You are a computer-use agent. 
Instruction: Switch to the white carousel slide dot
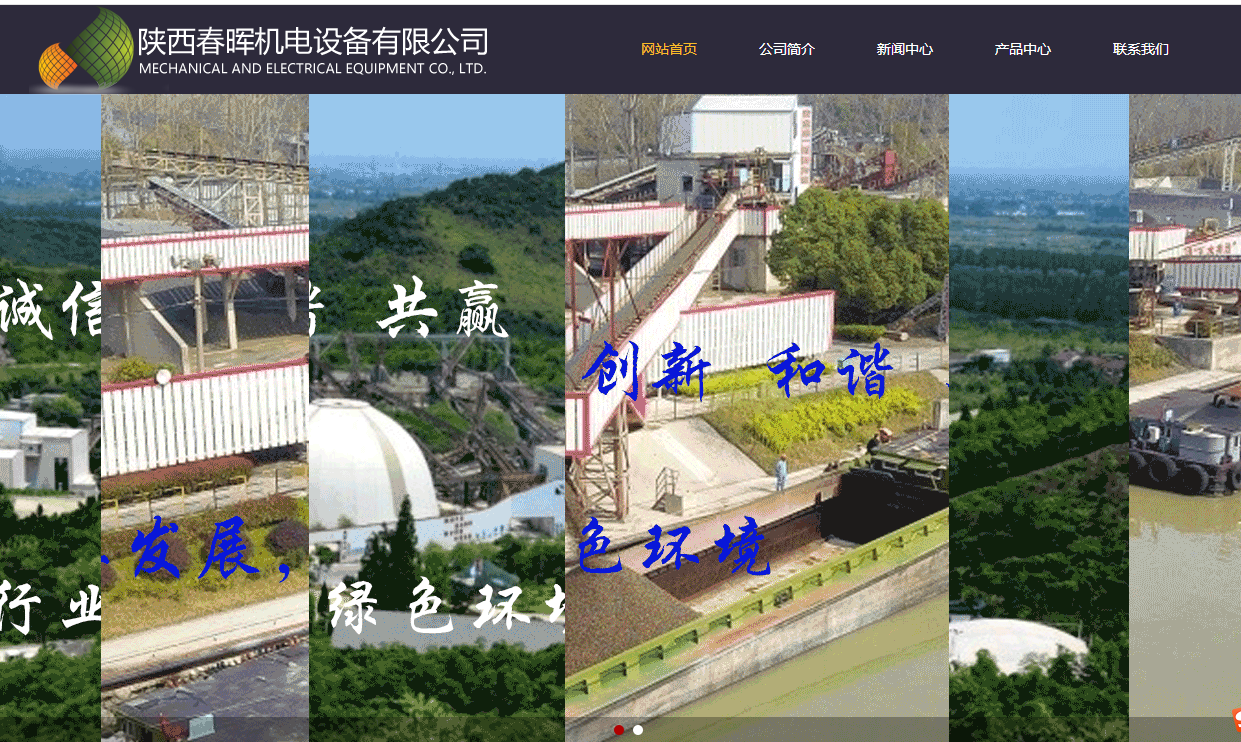coord(638,730)
